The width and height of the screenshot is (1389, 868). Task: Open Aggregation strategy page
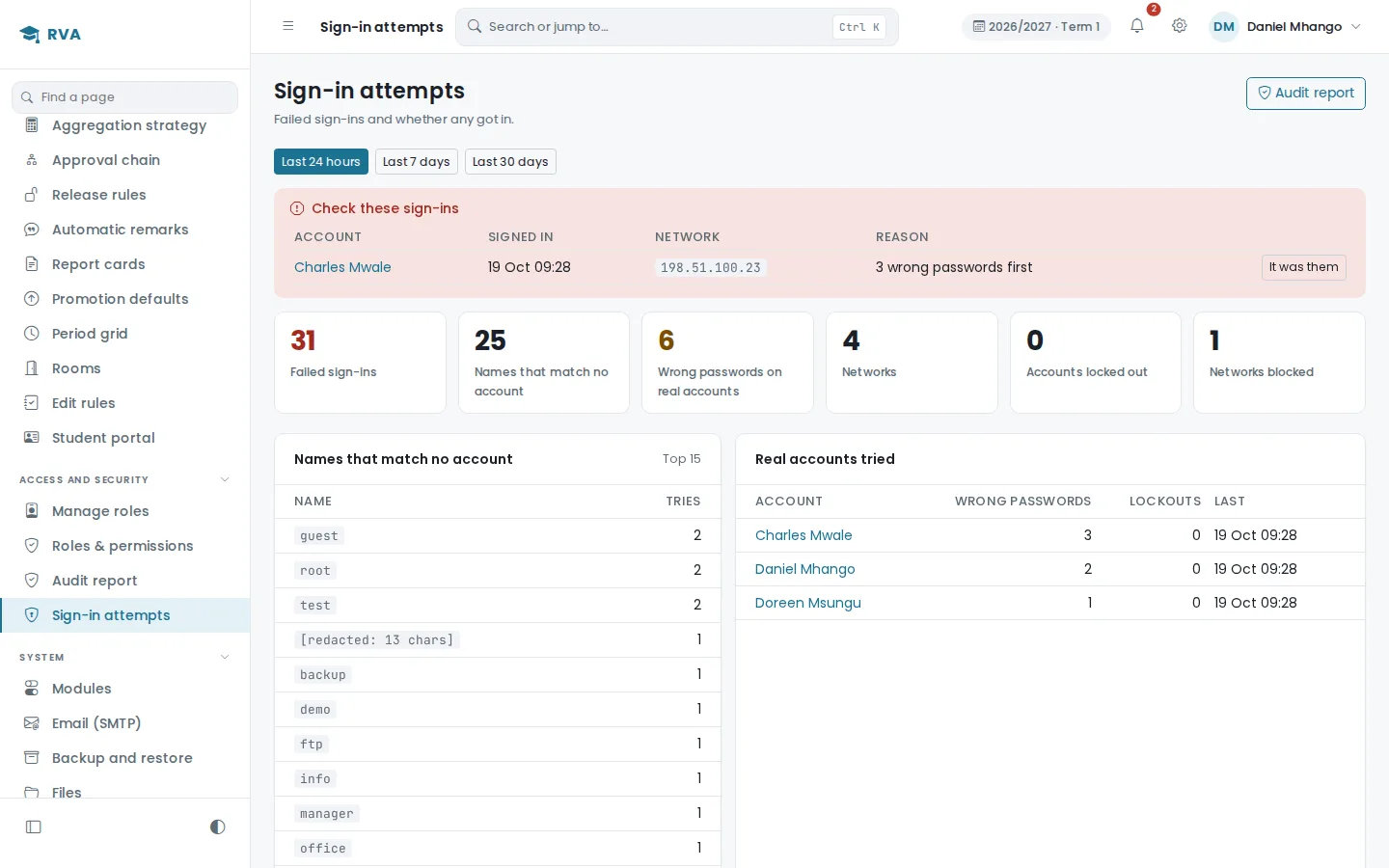(125, 125)
